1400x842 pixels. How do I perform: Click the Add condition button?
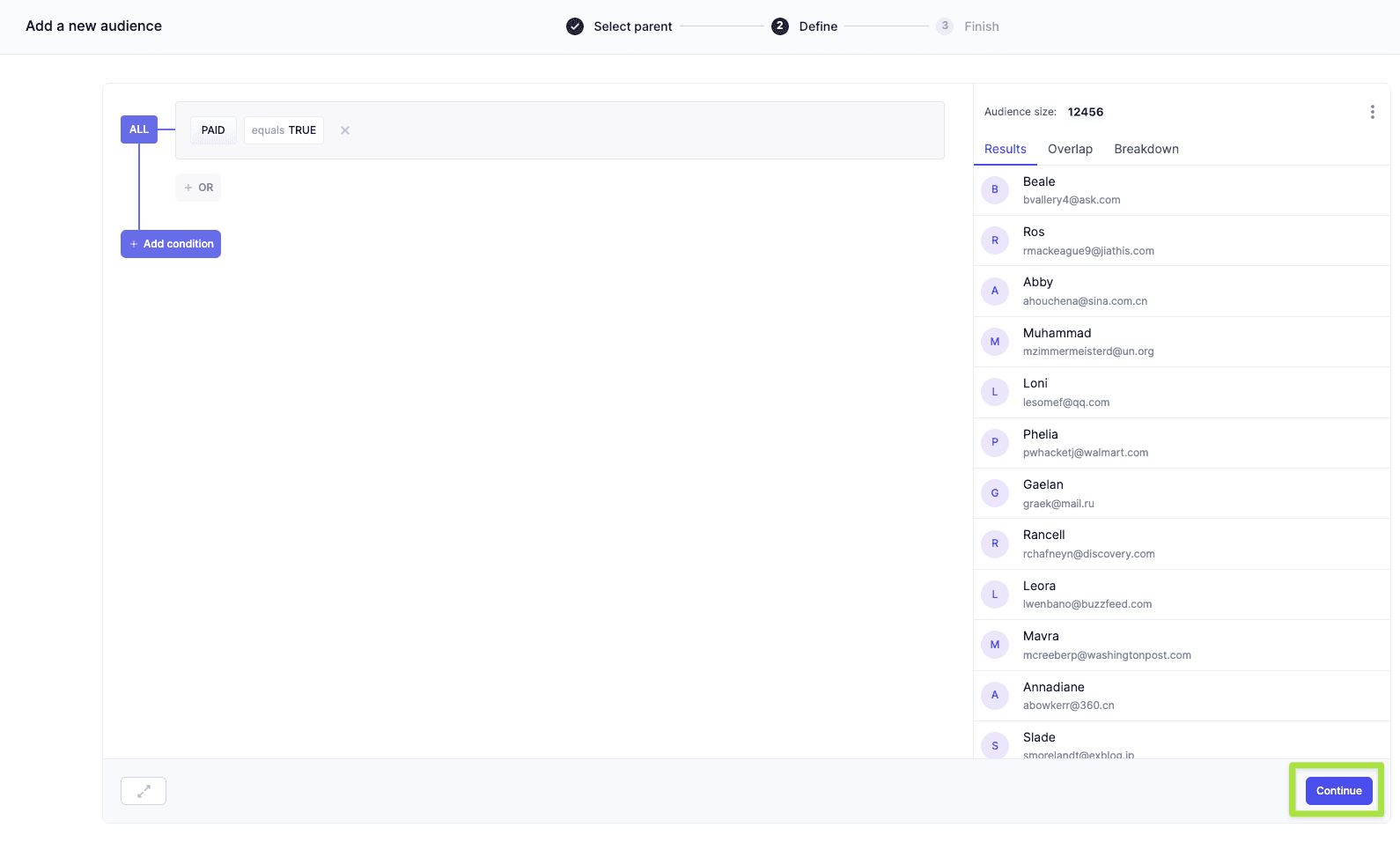click(171, 244)
